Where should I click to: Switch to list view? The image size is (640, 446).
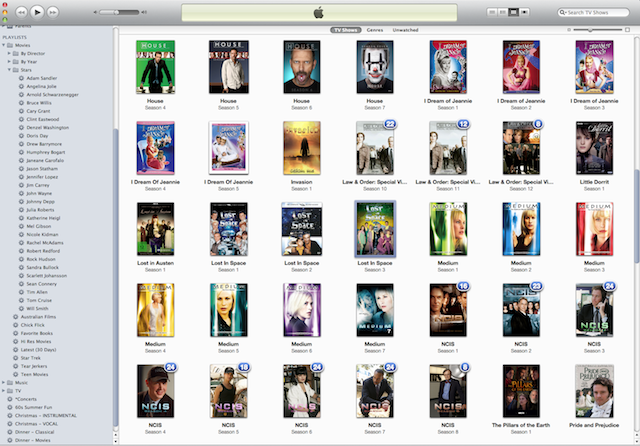click(492, 12)
